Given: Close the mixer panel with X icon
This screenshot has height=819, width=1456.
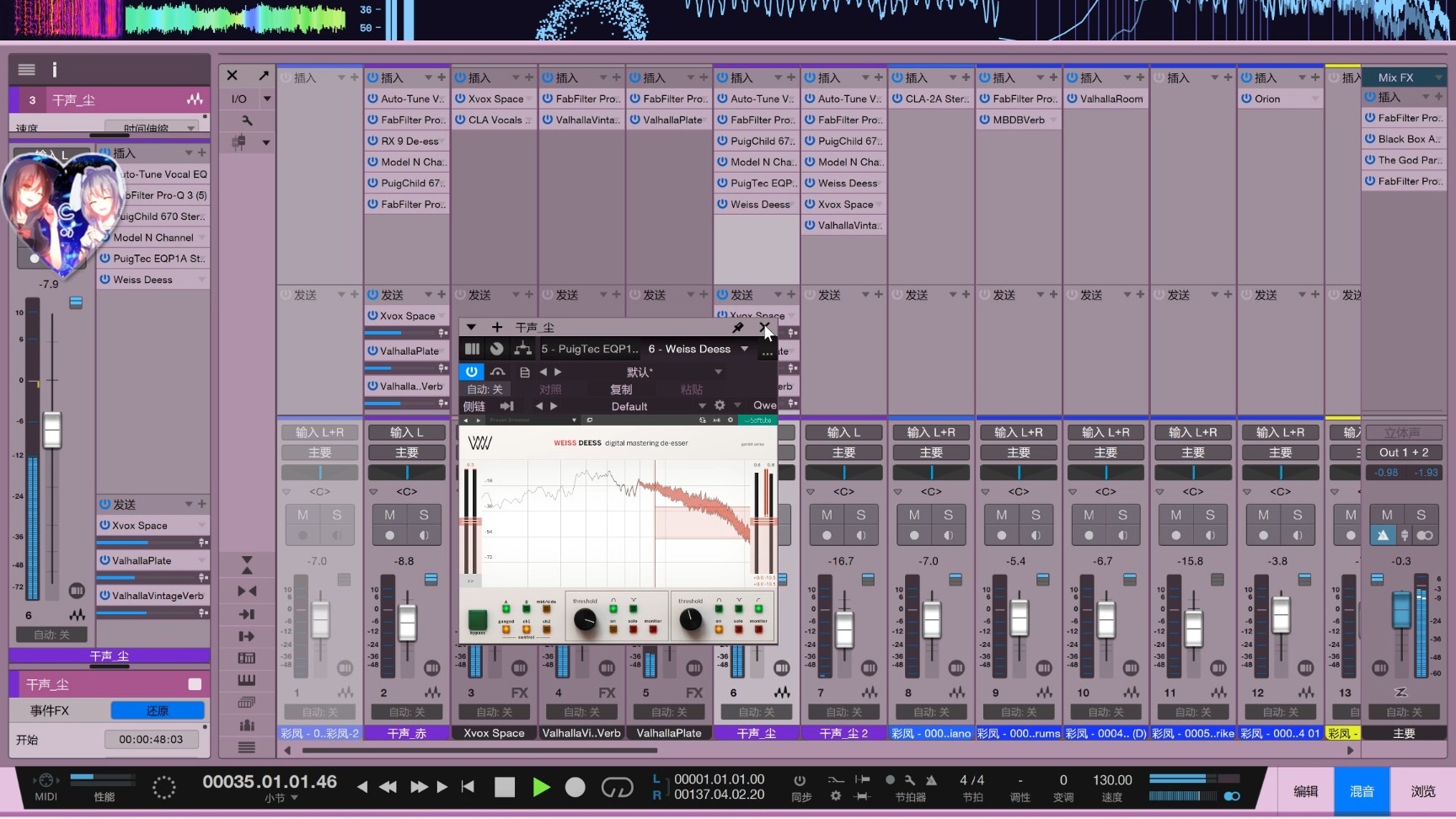Looking at the screenshot, I should point(233,75).
